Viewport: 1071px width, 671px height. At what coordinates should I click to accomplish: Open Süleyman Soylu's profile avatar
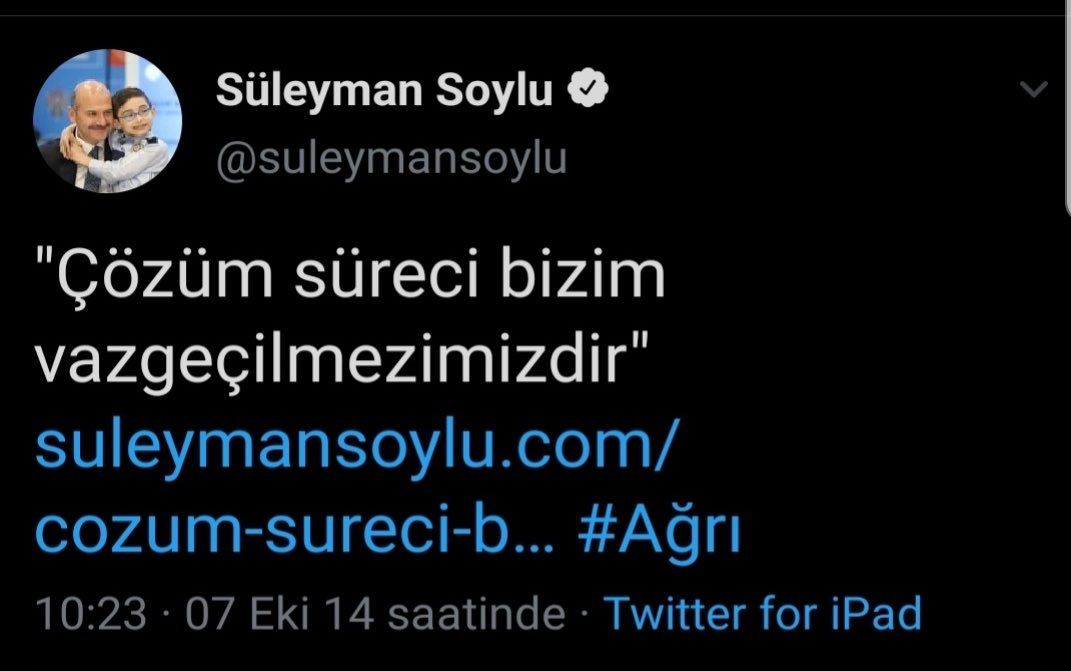(x=107, y=121)
